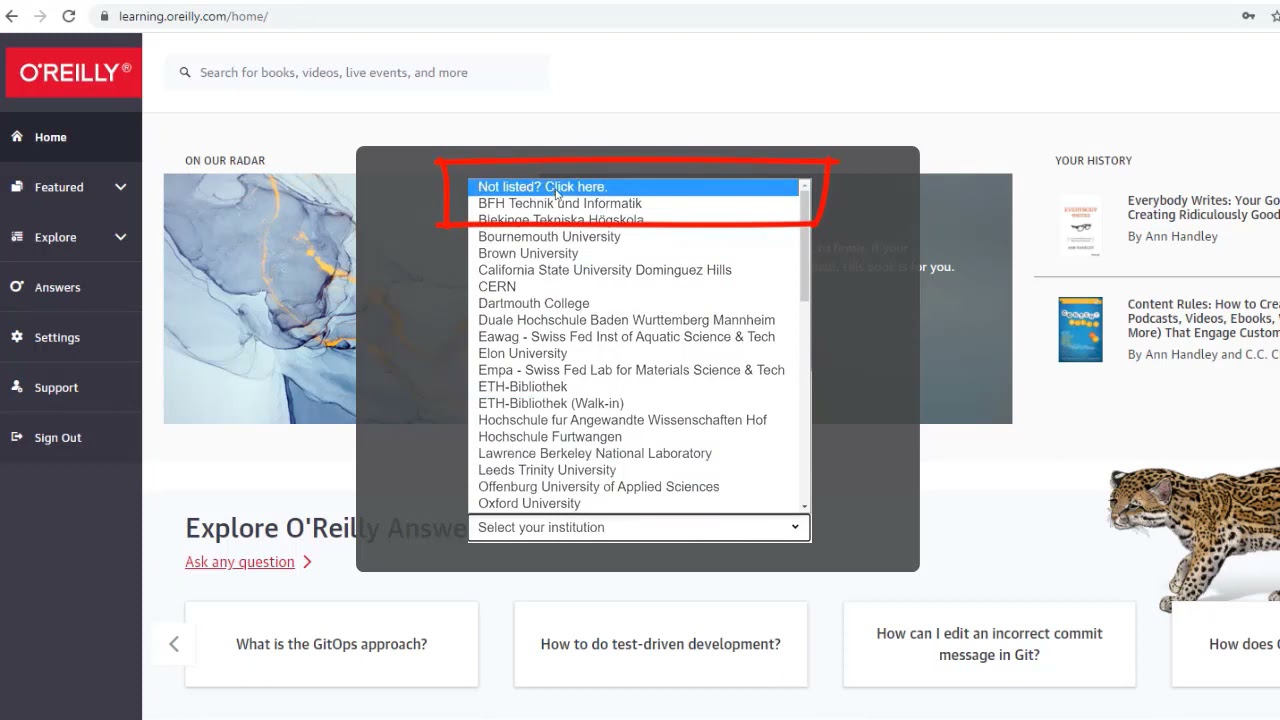The image size is (1280, 720).
Task: Expand the Featured chevron
Action: [x=120, y=187]
